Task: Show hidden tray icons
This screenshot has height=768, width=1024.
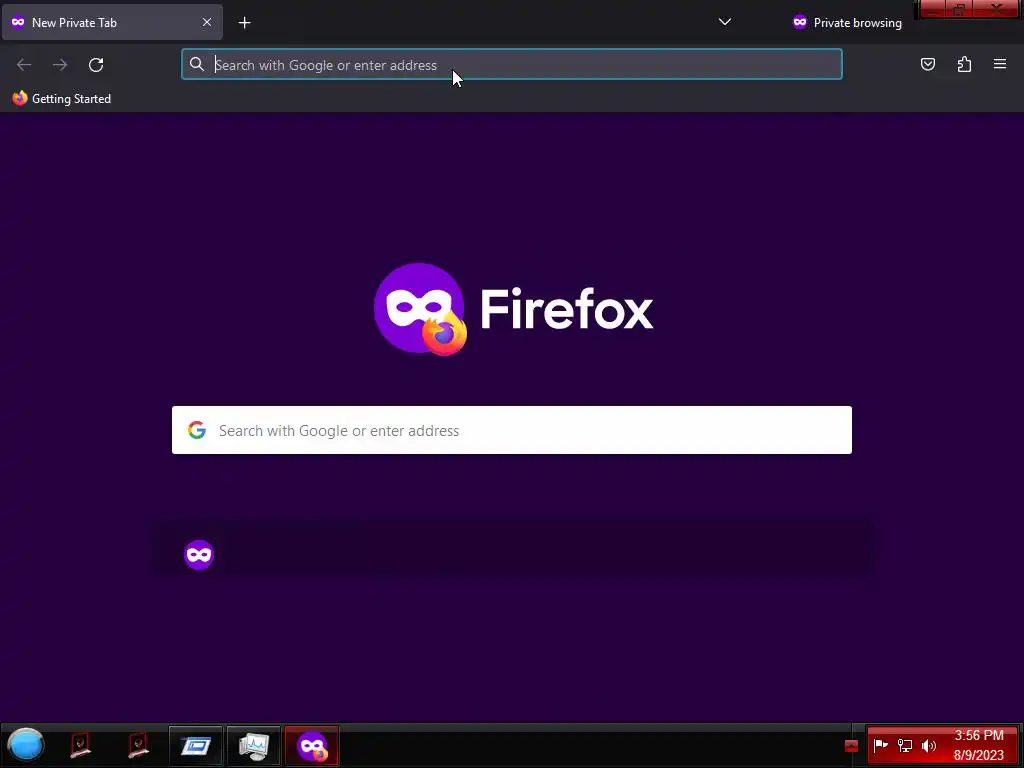Action: point(851,746)
